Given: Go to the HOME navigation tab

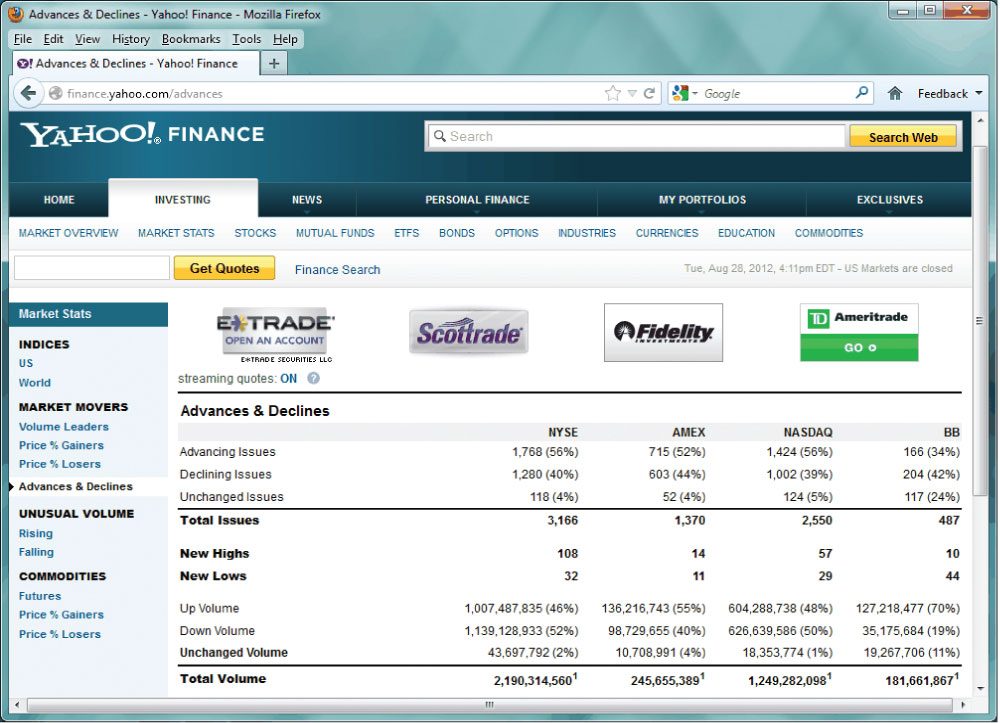Looking at the screenshot, I should click(59, 200).
